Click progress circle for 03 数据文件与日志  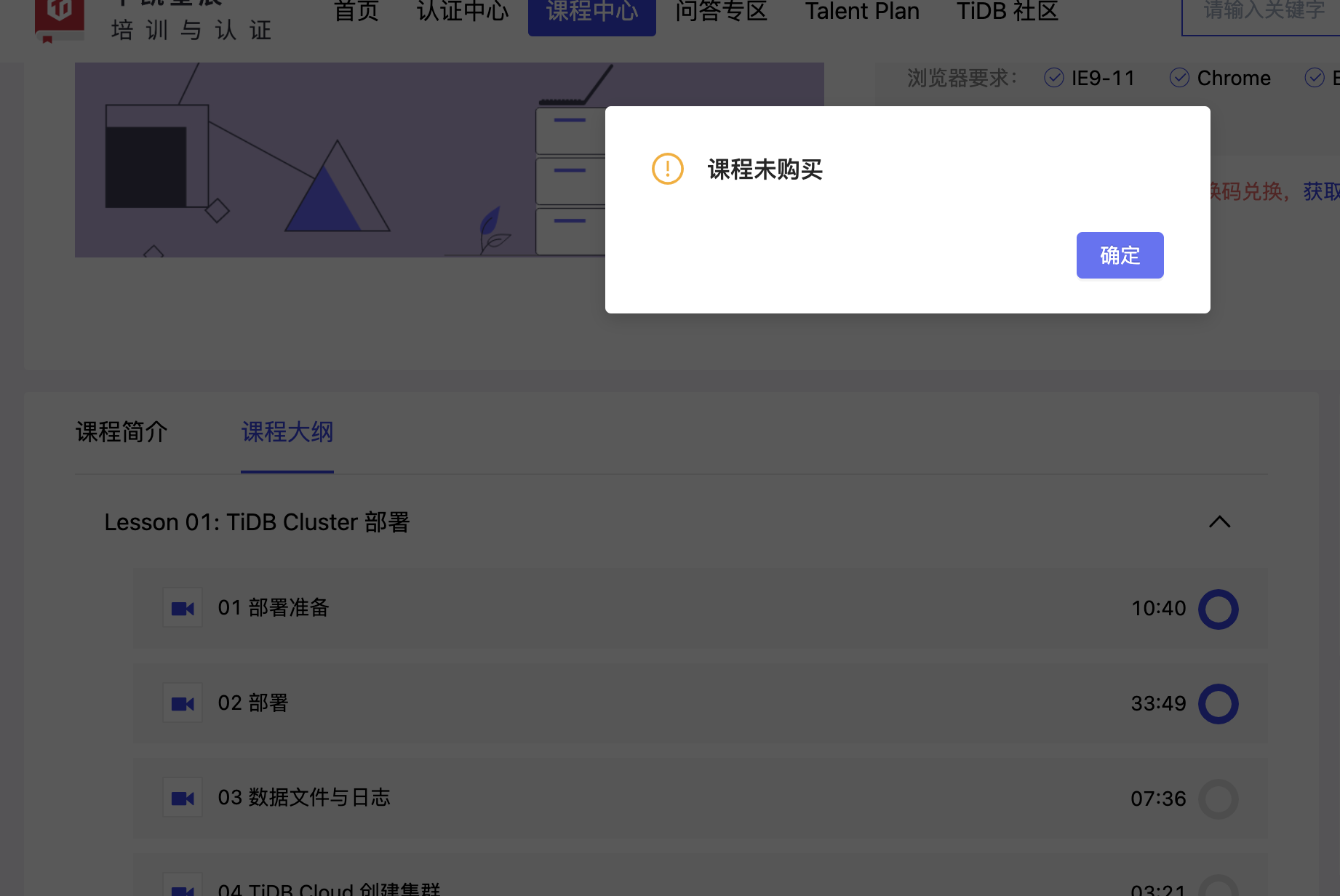[x=1219, y=799]
